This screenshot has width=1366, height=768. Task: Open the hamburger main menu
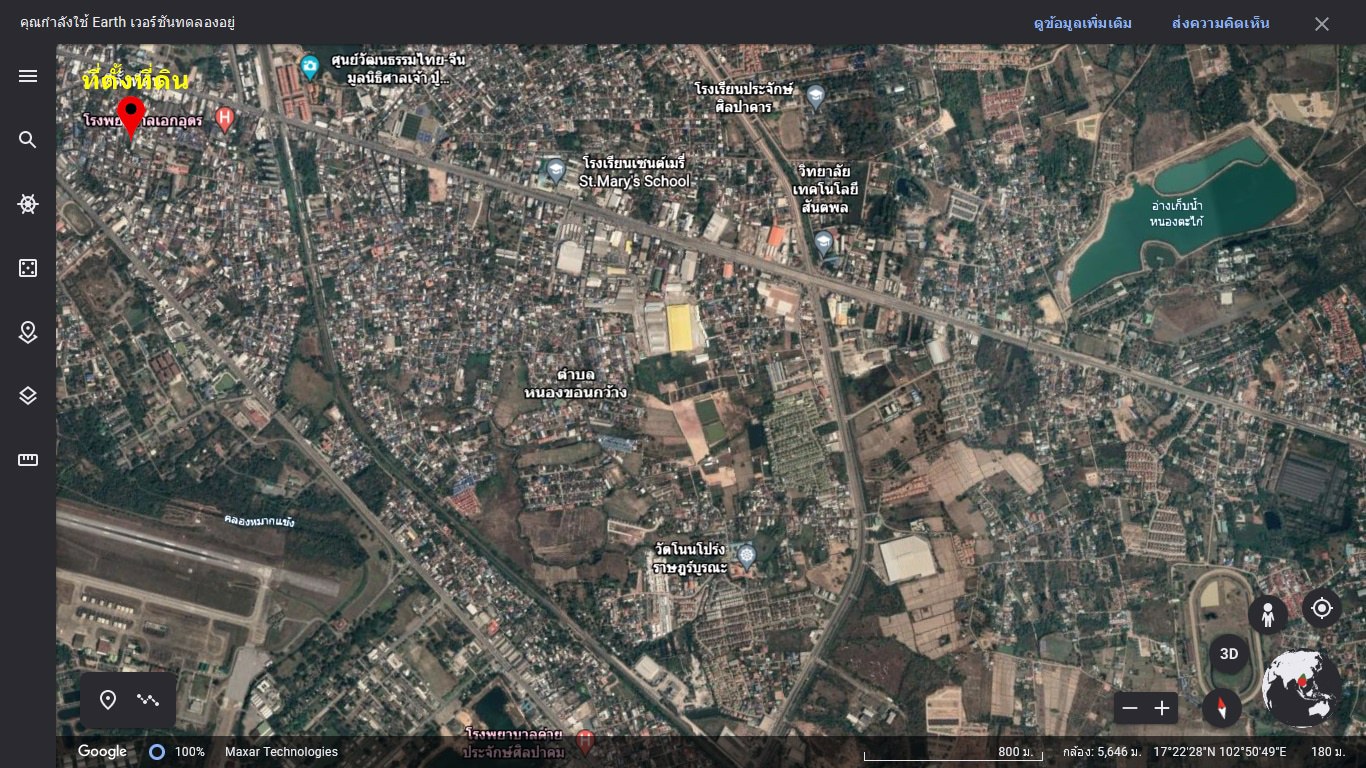[28, 76]
